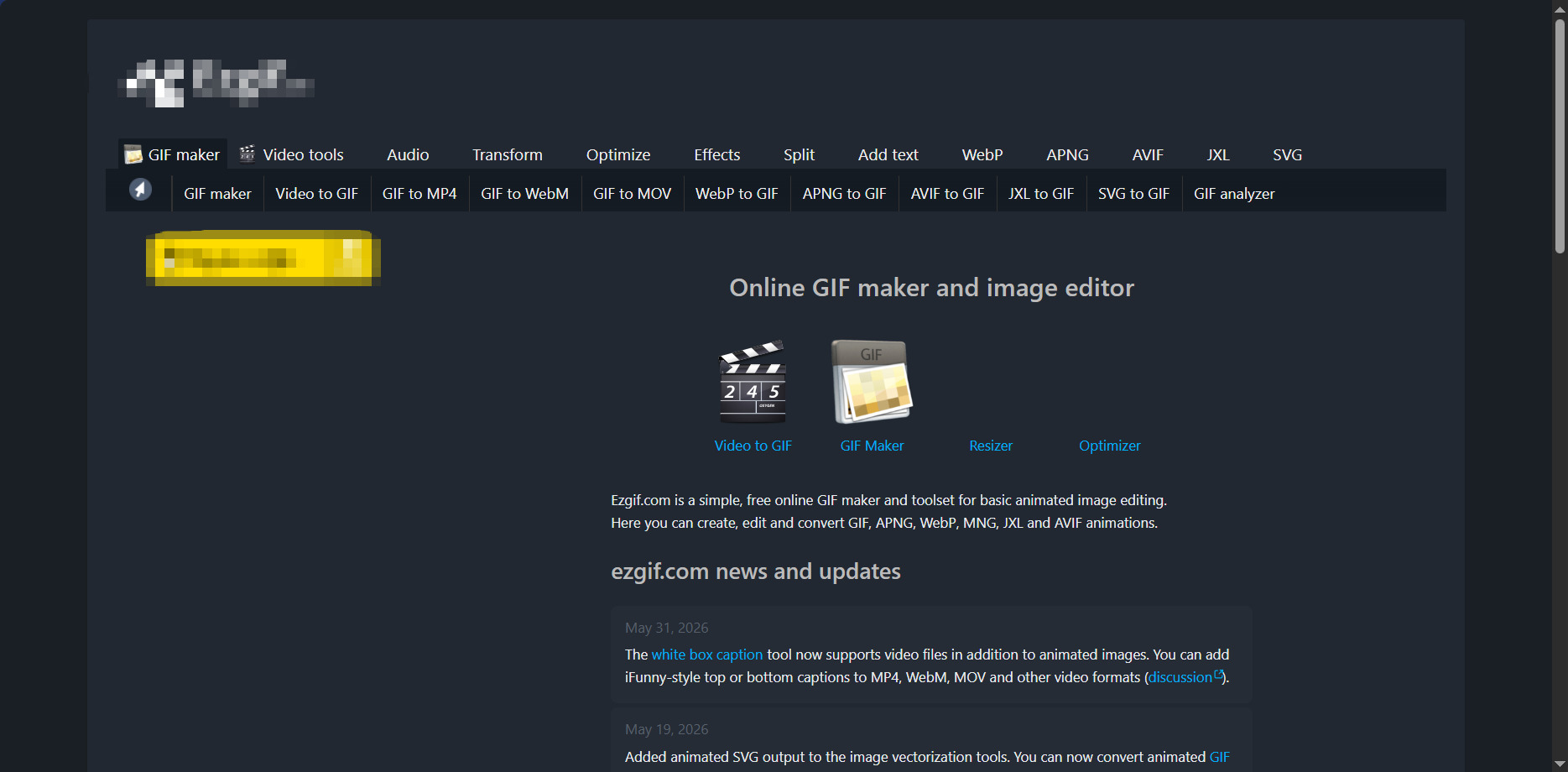This screenshot has height=772, width=1568.
Task: Open the SVG menu tab
Action: (x=1287, y=154)
